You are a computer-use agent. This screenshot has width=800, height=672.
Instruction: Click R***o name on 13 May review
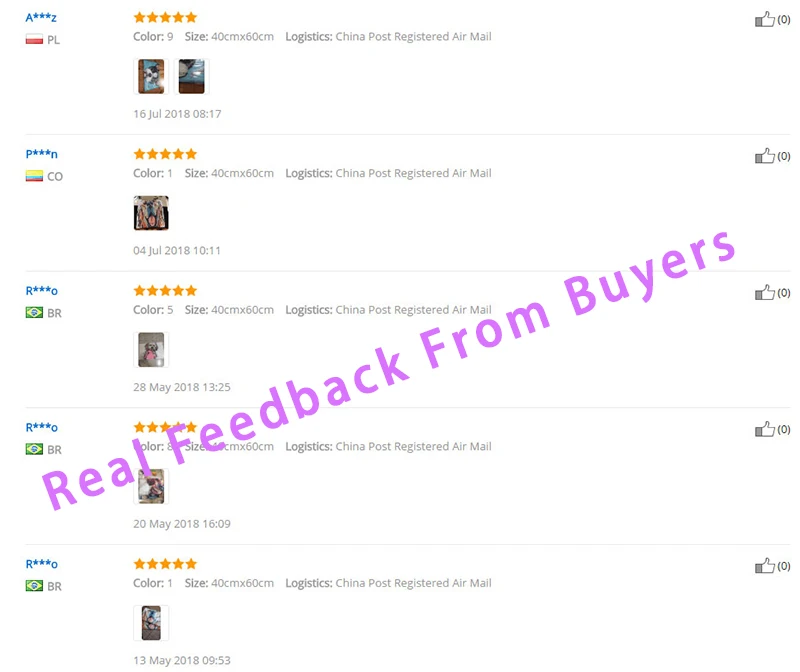coord(41,564)
